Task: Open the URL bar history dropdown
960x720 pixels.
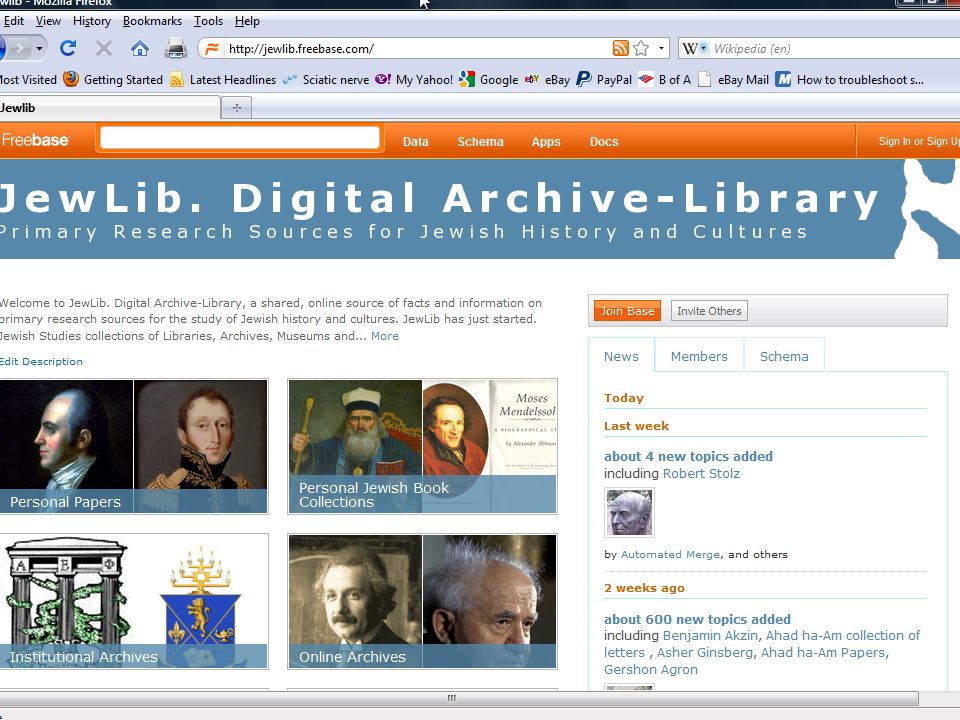Action: click(x=661, y=48)
